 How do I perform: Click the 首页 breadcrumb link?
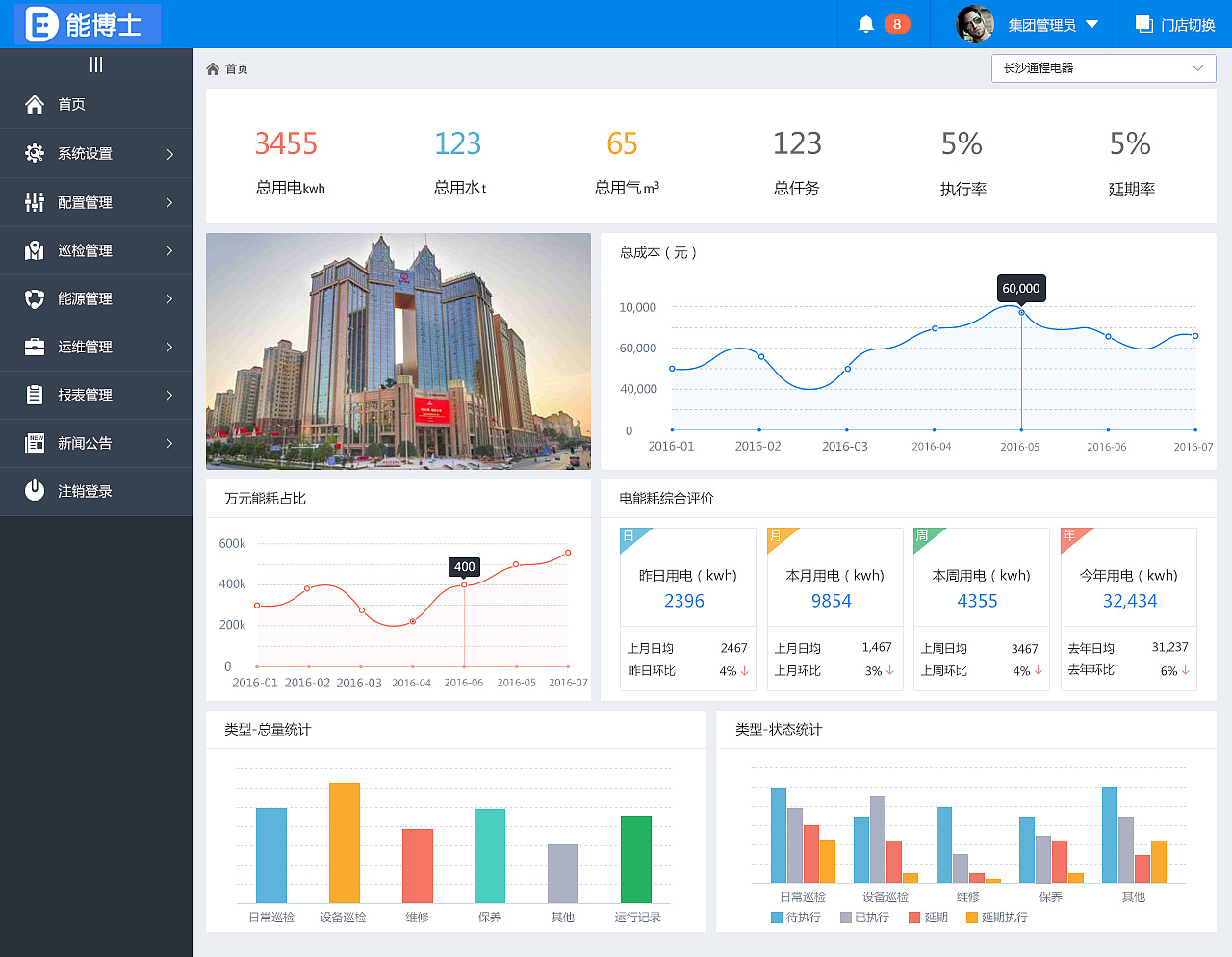237,68
